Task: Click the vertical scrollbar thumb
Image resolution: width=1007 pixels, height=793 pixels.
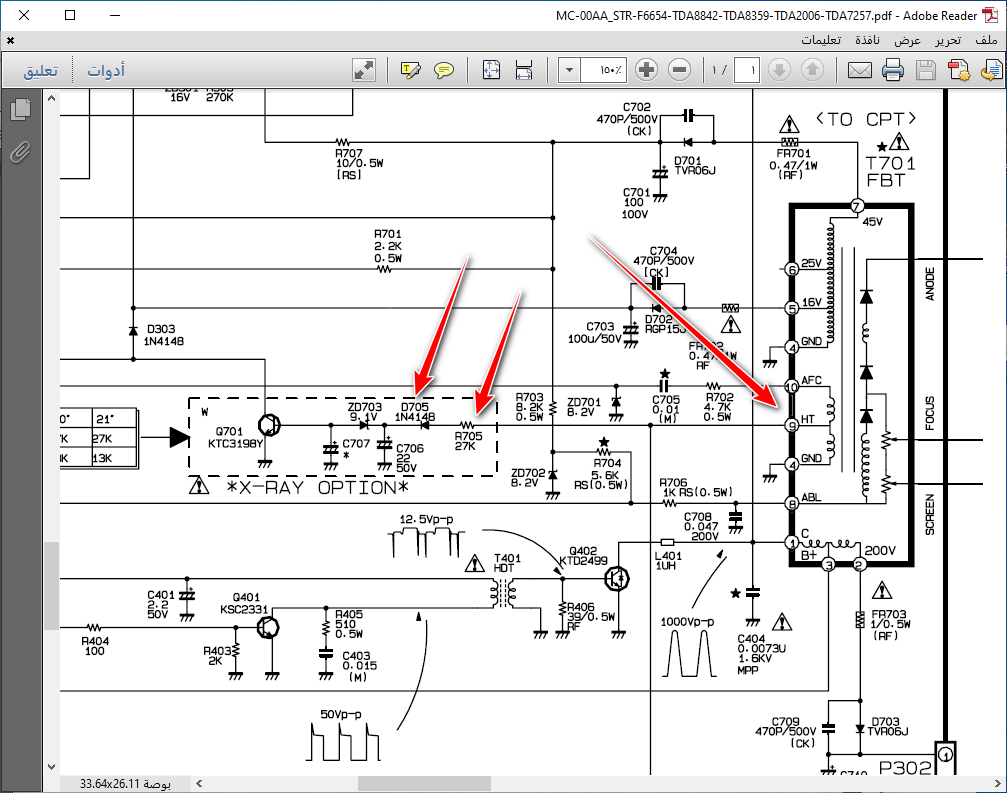Action: tap(51, 585)
